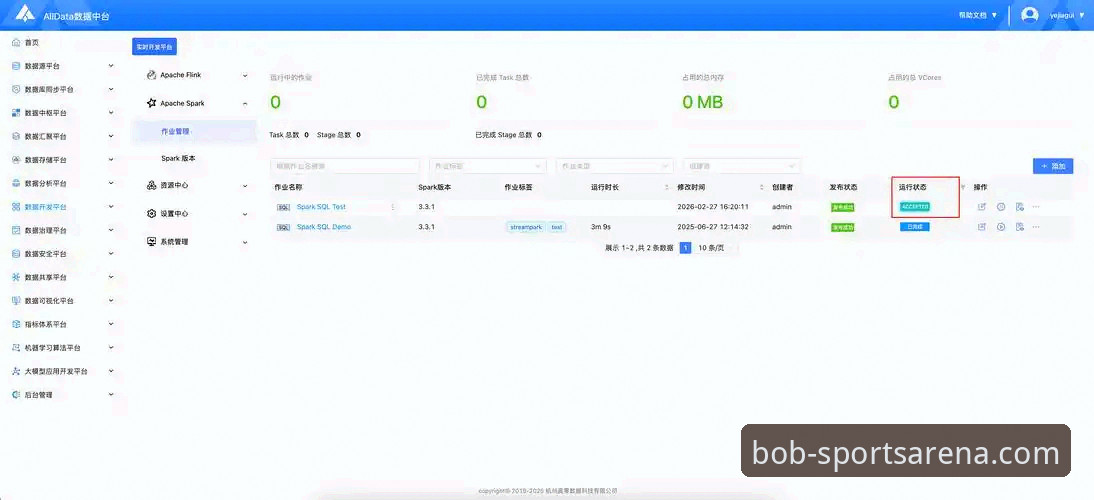Click the circular action icon in Spark SQL Test row
The height and width of the screenshot is (500, 1094).
[1001, 206]
